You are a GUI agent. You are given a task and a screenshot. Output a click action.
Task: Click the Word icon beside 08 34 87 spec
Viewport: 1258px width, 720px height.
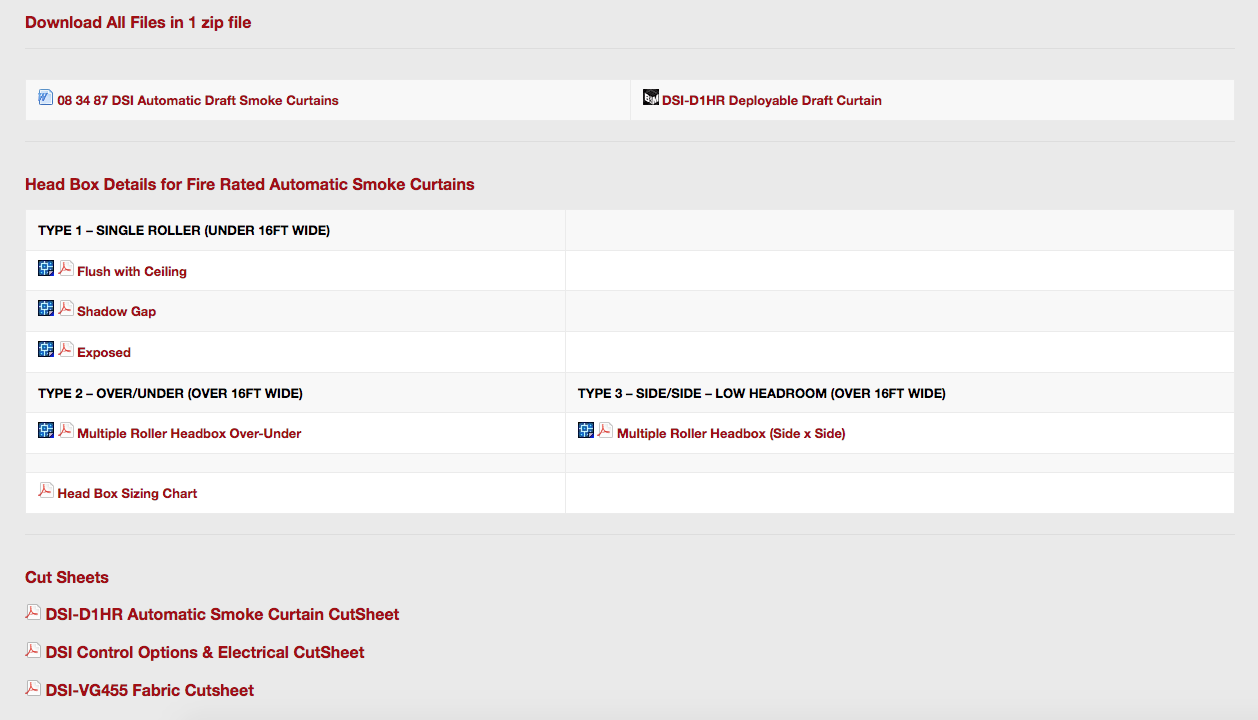(x=45, y=98)
